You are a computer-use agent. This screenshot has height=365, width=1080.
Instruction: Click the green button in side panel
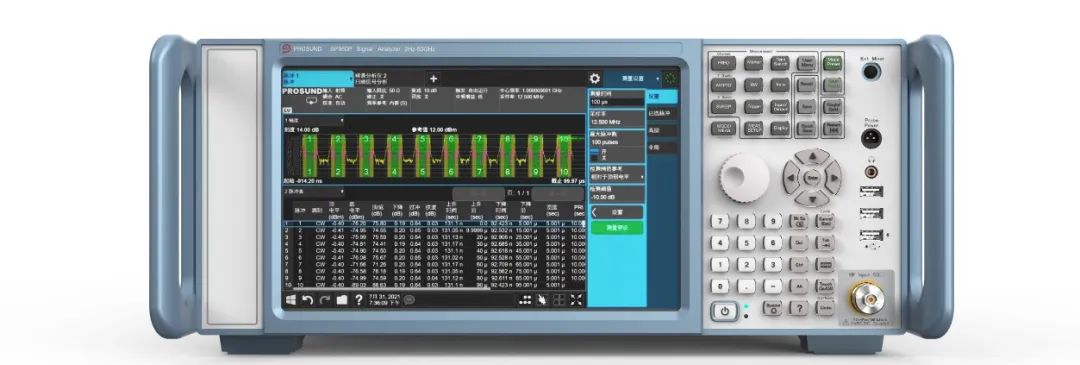tap(616, 227)
